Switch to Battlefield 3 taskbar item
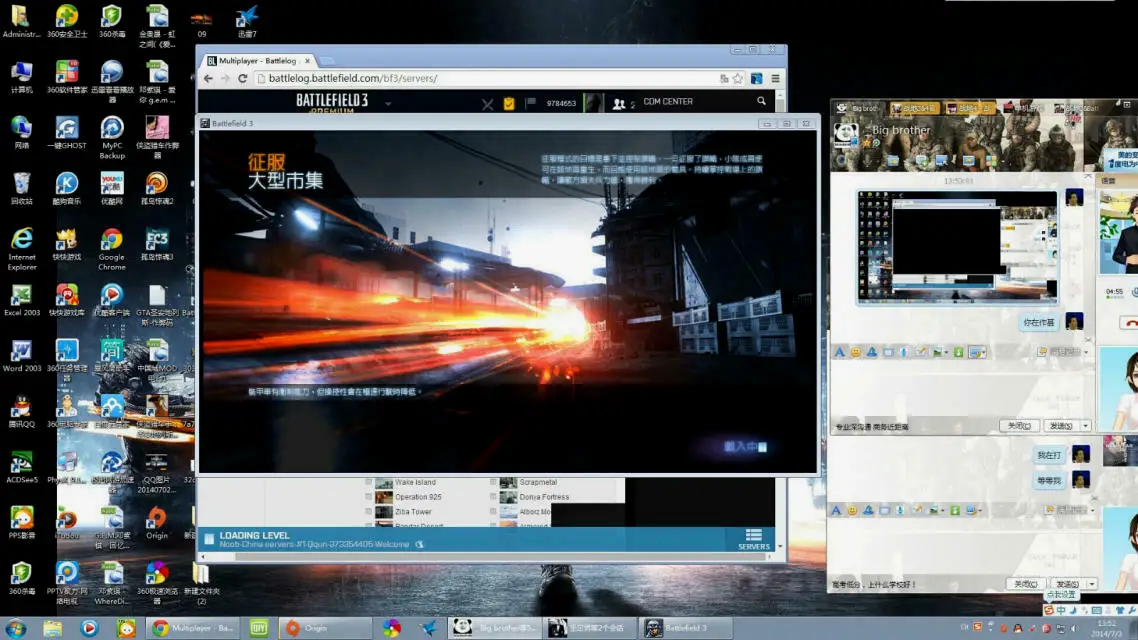The height and width of the screenshot is (640, 1138). click(687, 628)
